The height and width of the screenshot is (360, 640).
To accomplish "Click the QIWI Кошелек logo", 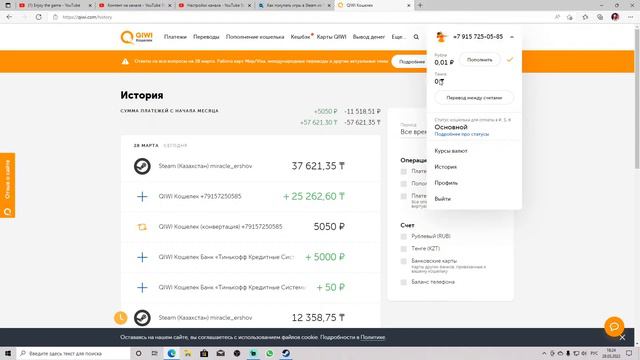I will pos(136,37).
